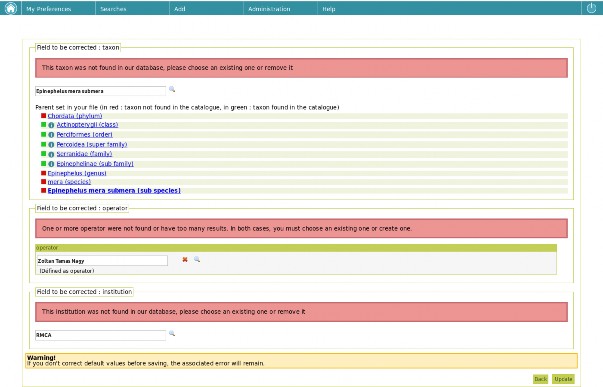The width and height of the screenshot is (603, 387).
Task: Click the power logout icon
Action: coord(591,8)
